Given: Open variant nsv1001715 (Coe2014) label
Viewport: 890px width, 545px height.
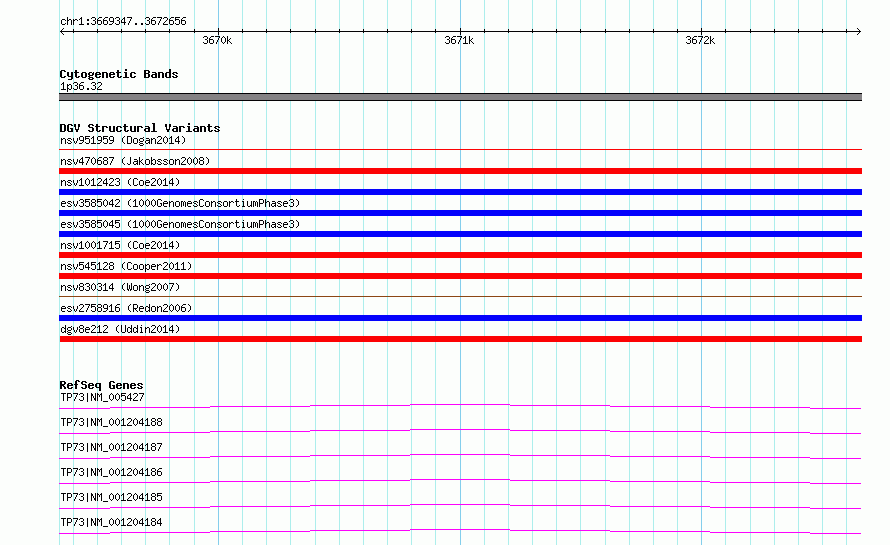Looking at the screenshot, I should pyautogui.click(x=120, y=245).
